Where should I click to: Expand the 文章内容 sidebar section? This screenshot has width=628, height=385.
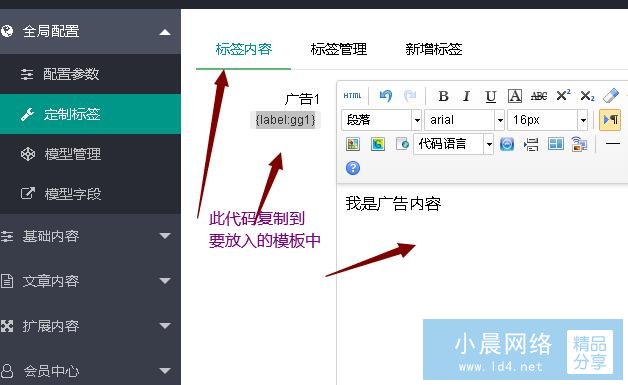coord(90,281)
